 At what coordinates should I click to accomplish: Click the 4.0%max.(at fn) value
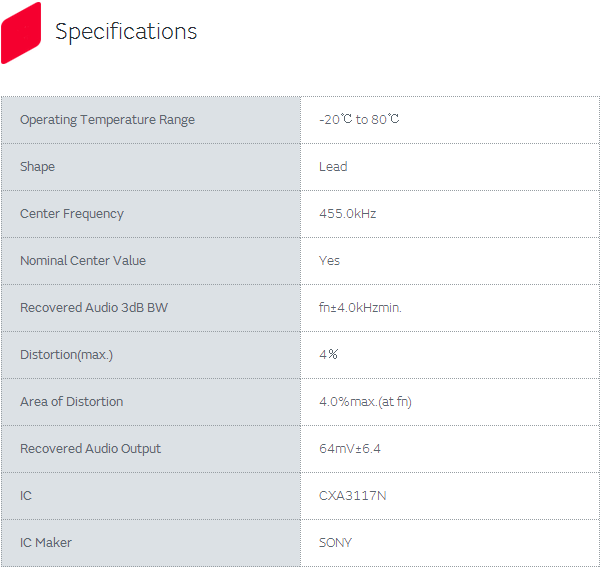click(x=365, y=402)
